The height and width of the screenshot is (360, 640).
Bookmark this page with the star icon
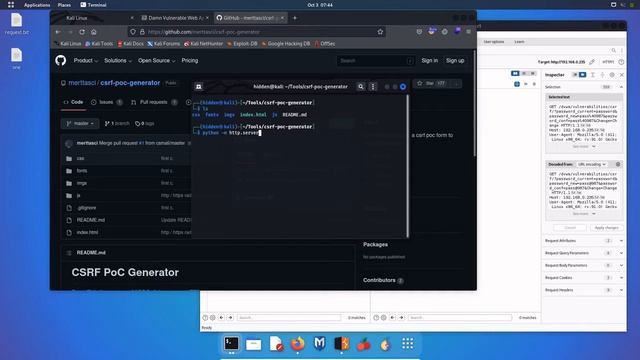[x=380, y=32]
